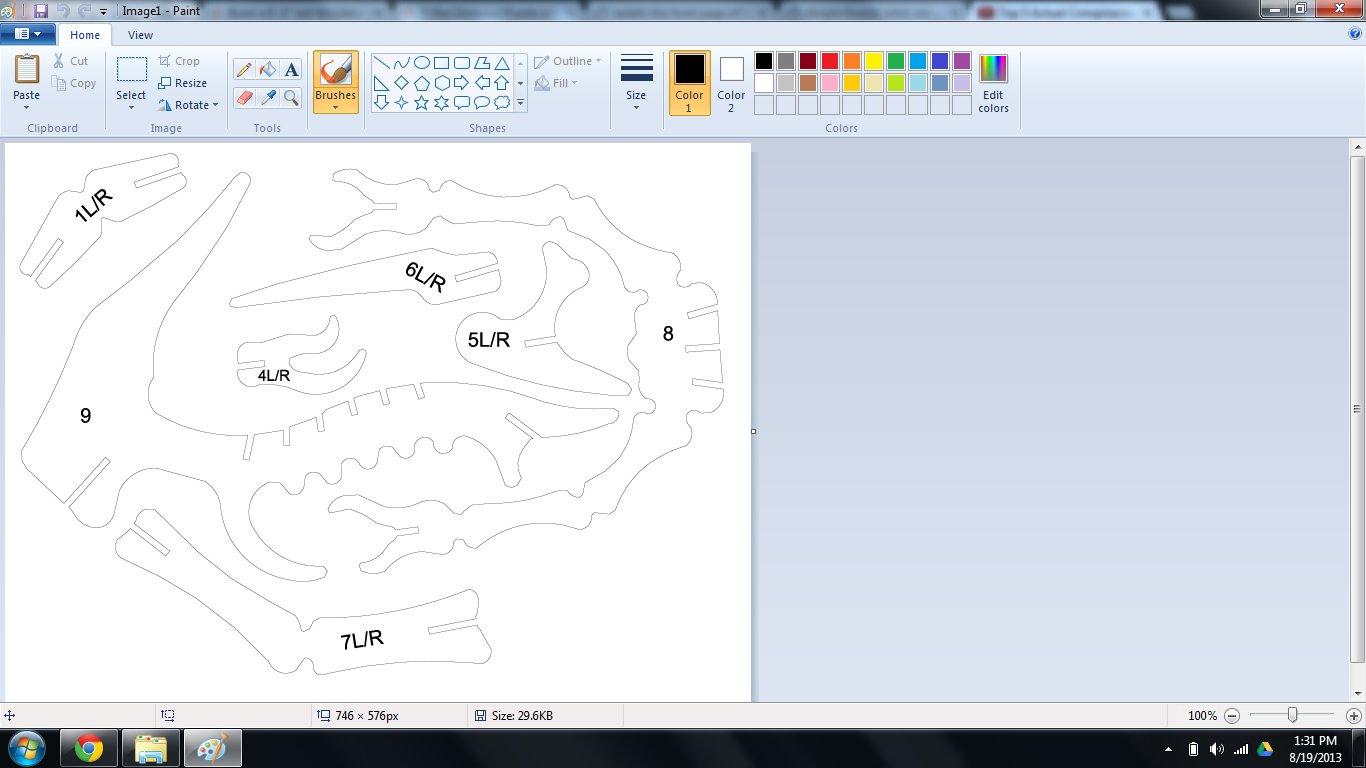Open the Paint file menu button
The height and width of the screenshot is (768, 1366).
(27, 34)
